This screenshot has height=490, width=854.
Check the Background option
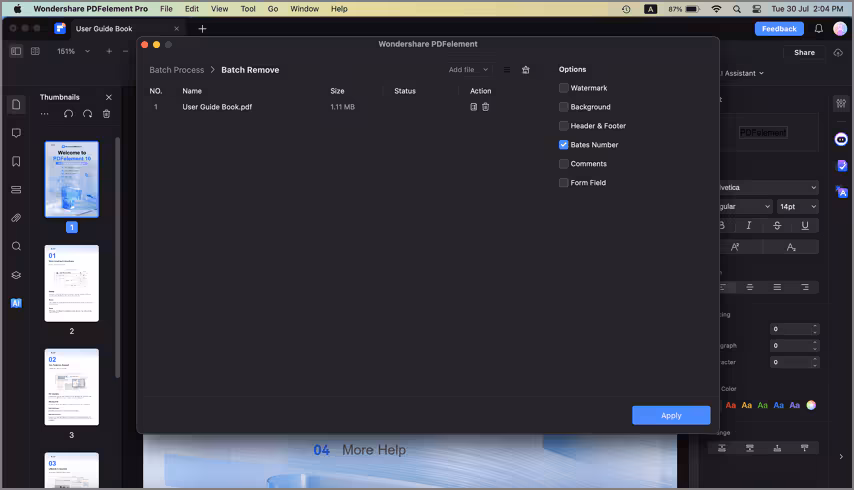564,107
